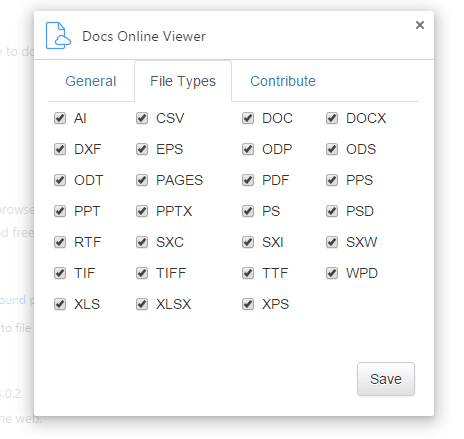Open the Contribute tab
Image resolution: width=464 pixels, height=439 pixels.
pyautogui.click(x=283, y=81)
